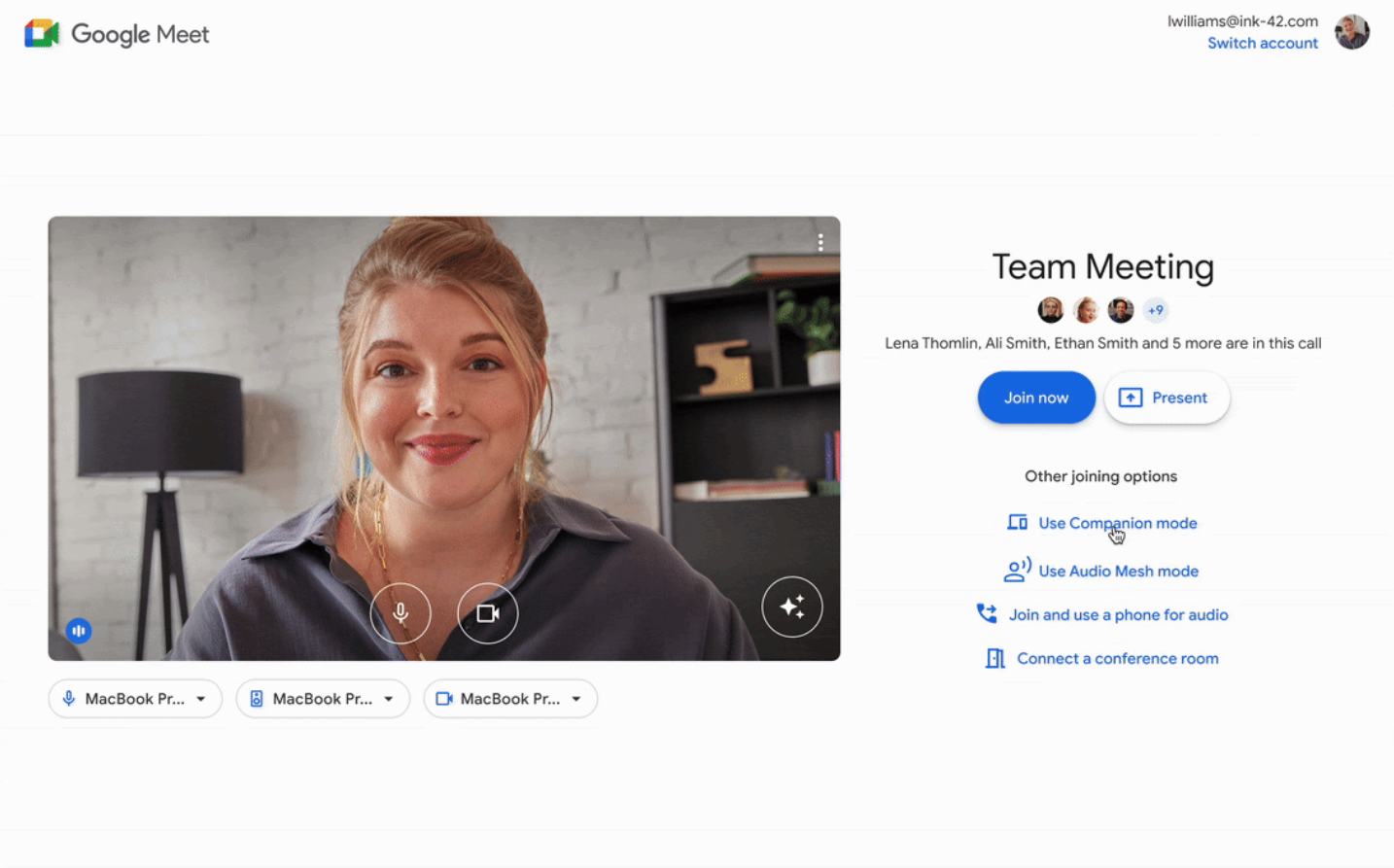This screenshot has width=1394, height=868.
Task: Click the Google Meet logo
Action: pyautogui.click(x=116, y=33)
